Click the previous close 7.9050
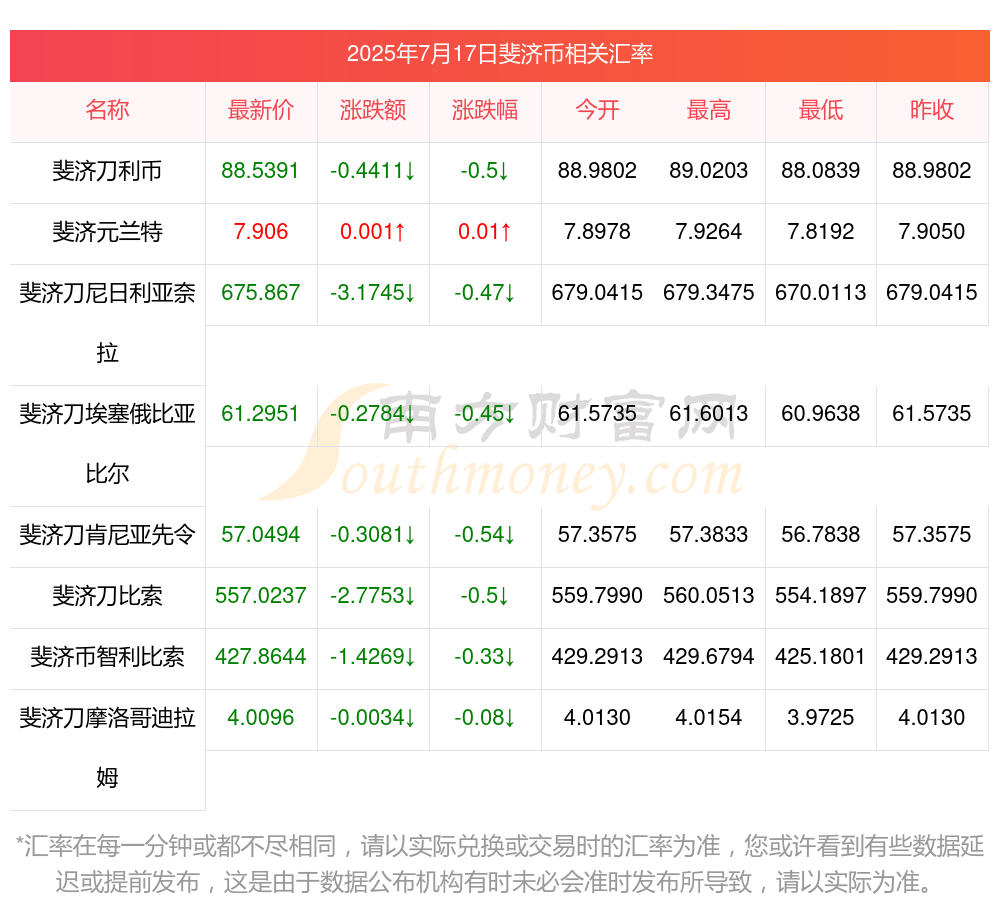The image size is (1000, 913). [x=932, y=231]
